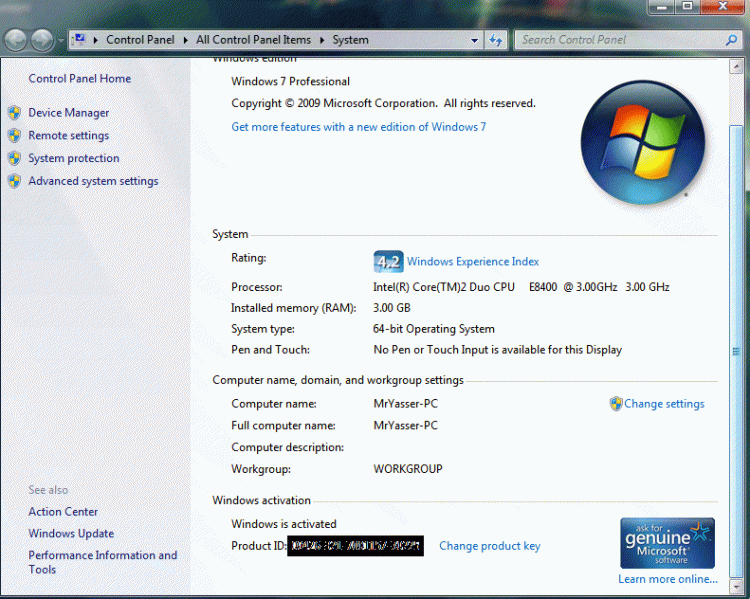The image size is (750, 599).
Task: Open Windows Update under See also
Action: coord(71,533)
